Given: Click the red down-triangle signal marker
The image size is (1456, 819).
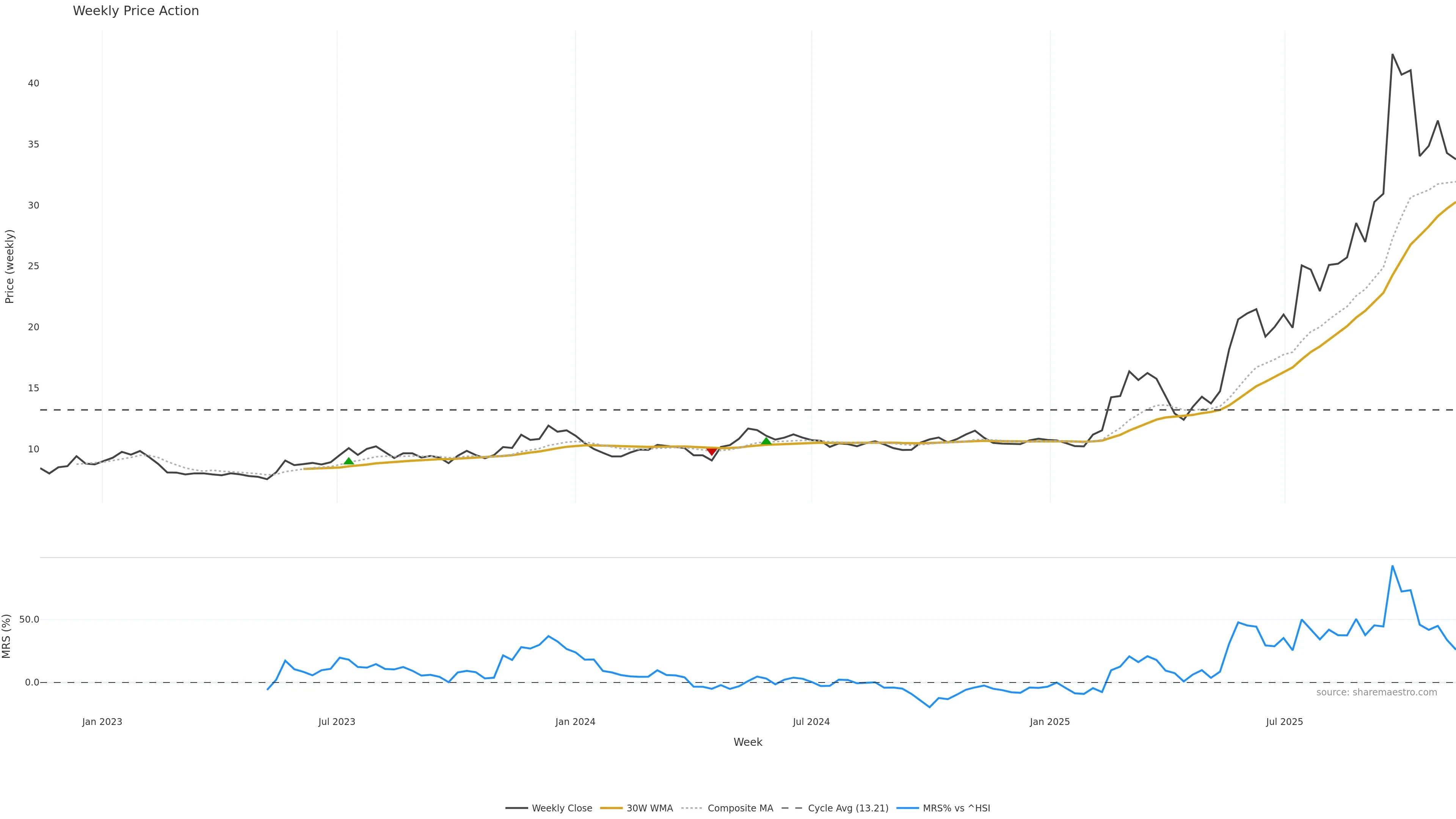Looking at the screenshot, I should (712, 451).
